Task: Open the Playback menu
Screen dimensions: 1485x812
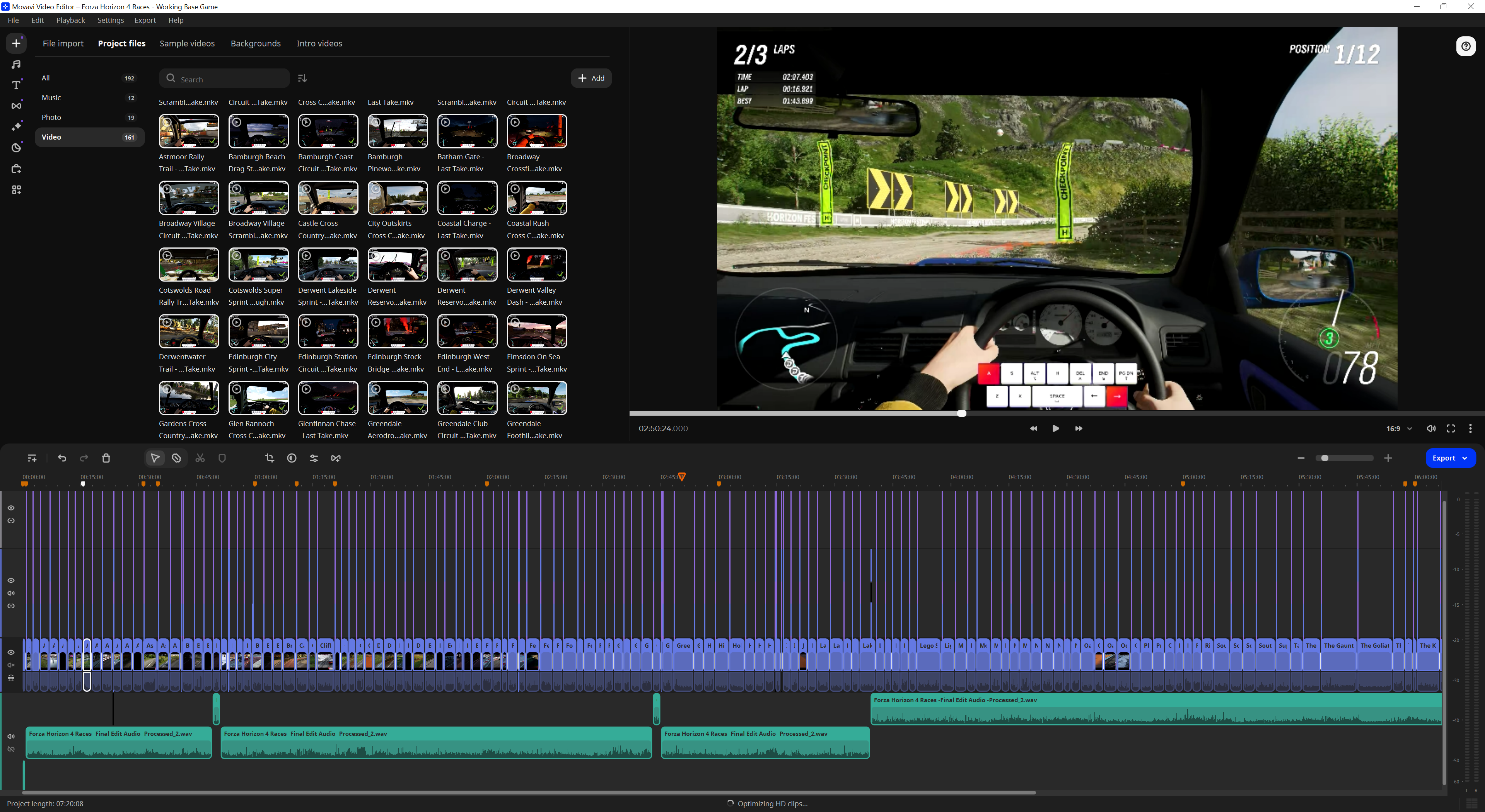Action: (x=70, y=20)
